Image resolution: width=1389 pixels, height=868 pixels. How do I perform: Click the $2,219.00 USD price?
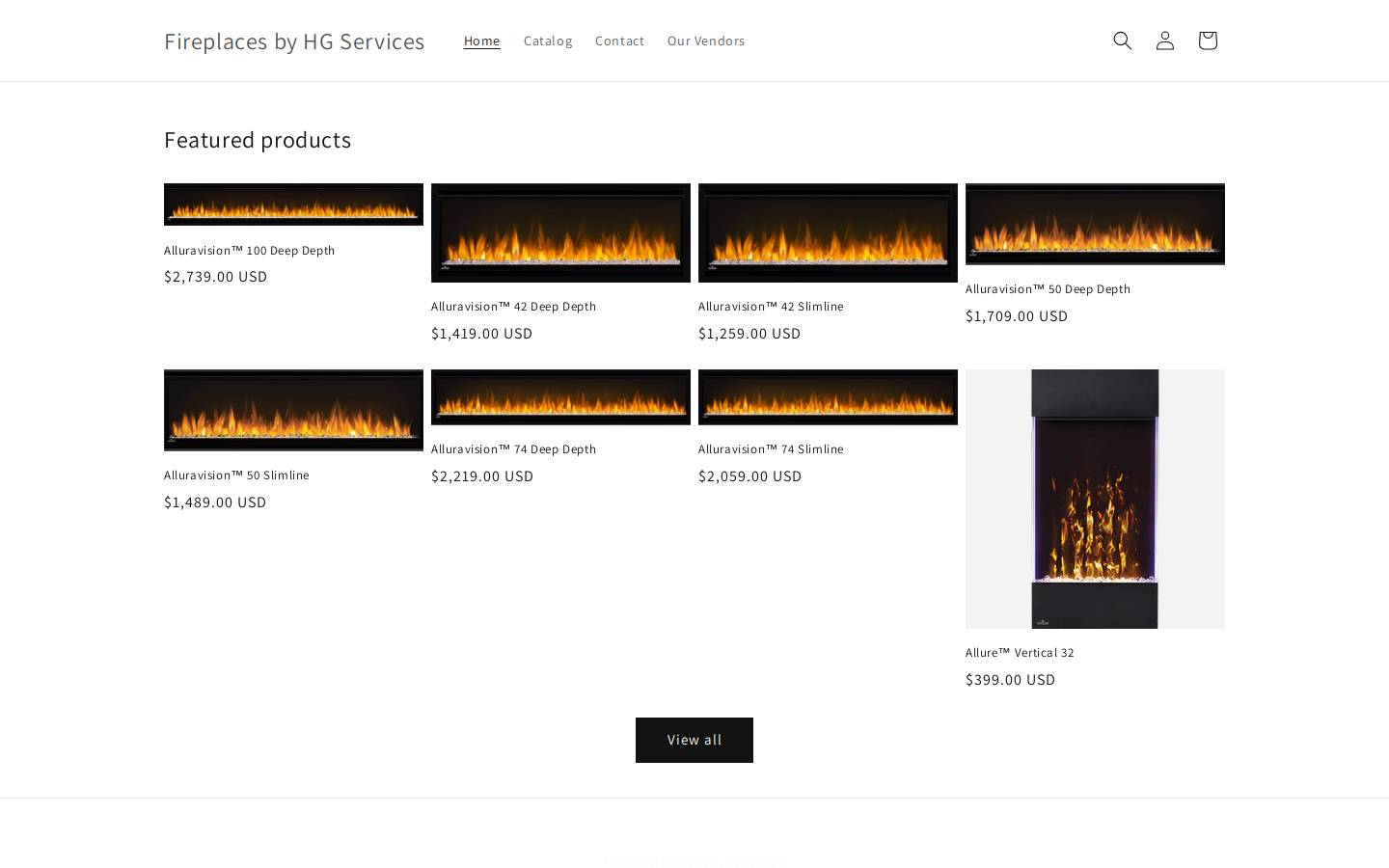pyautogui.click(x=482, y=476)
